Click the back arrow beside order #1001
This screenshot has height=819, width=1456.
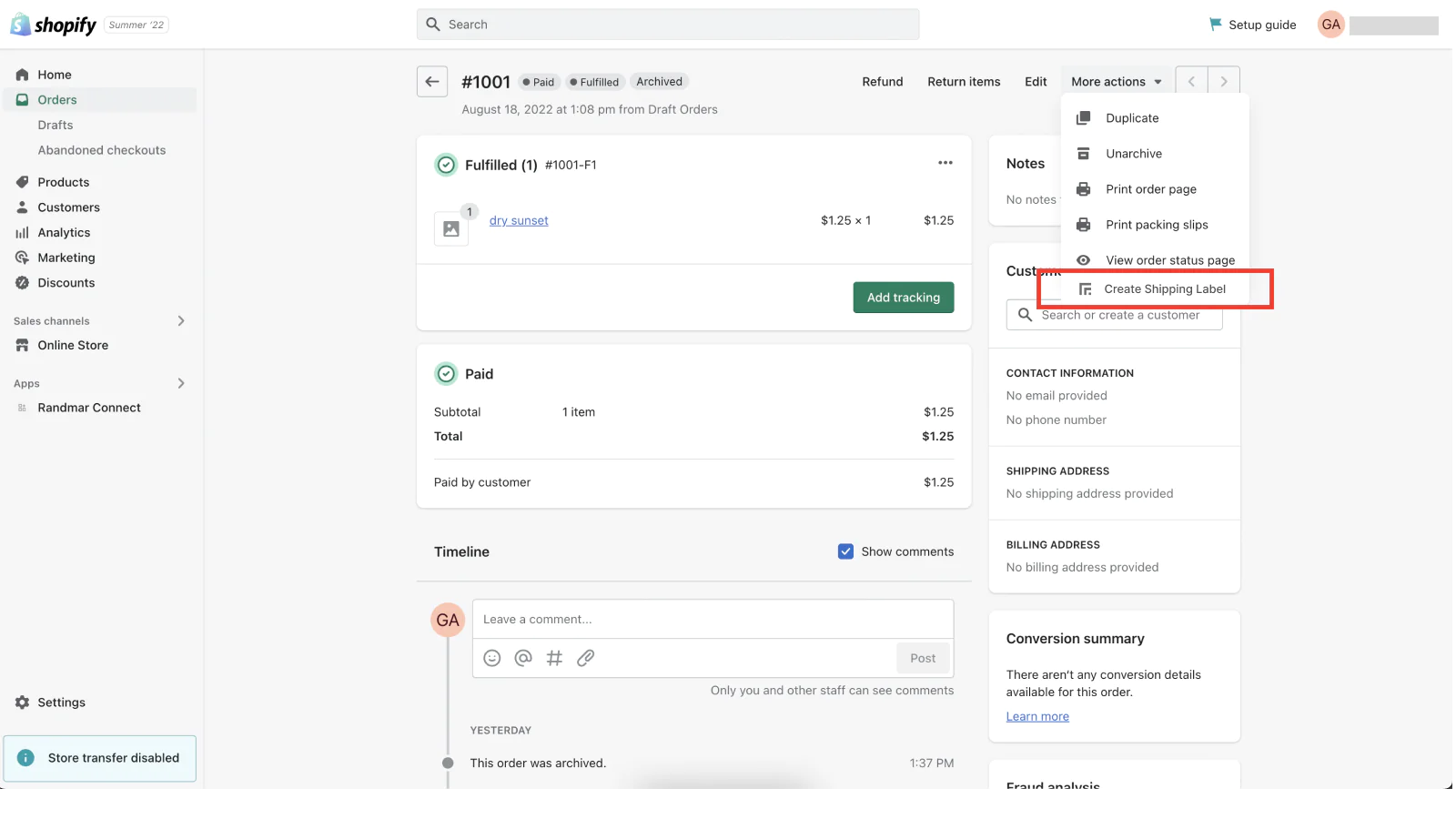(432, 82)
